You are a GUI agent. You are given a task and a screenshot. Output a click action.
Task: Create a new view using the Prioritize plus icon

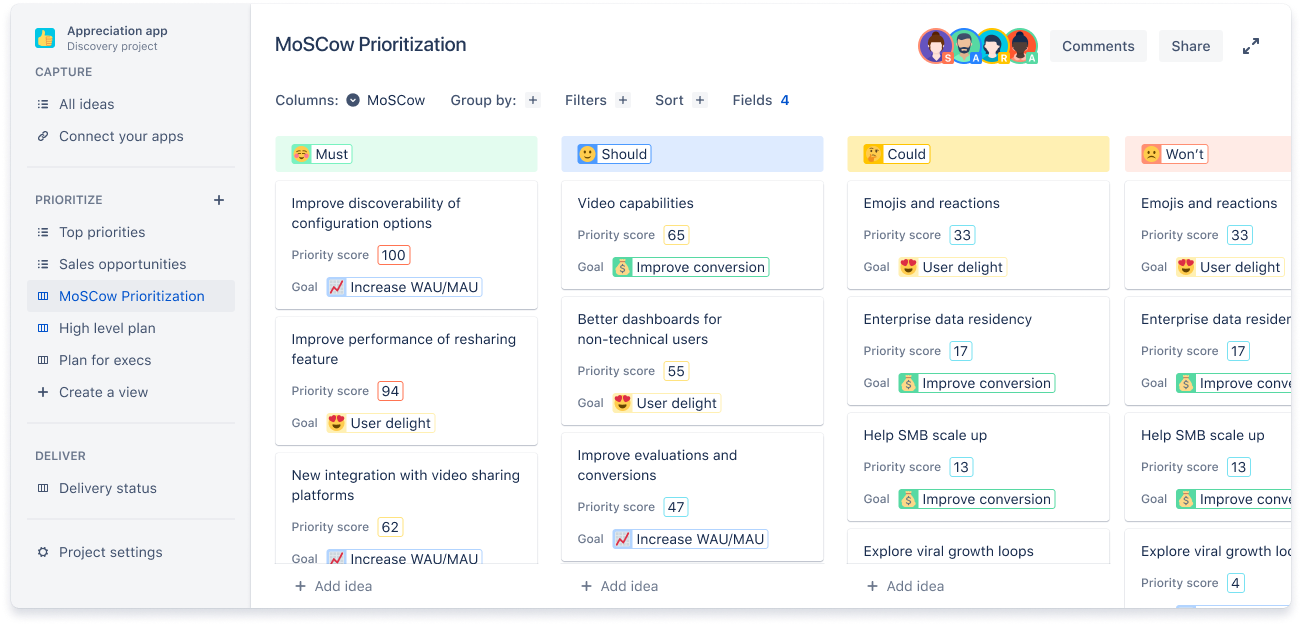tap(219, 199)
